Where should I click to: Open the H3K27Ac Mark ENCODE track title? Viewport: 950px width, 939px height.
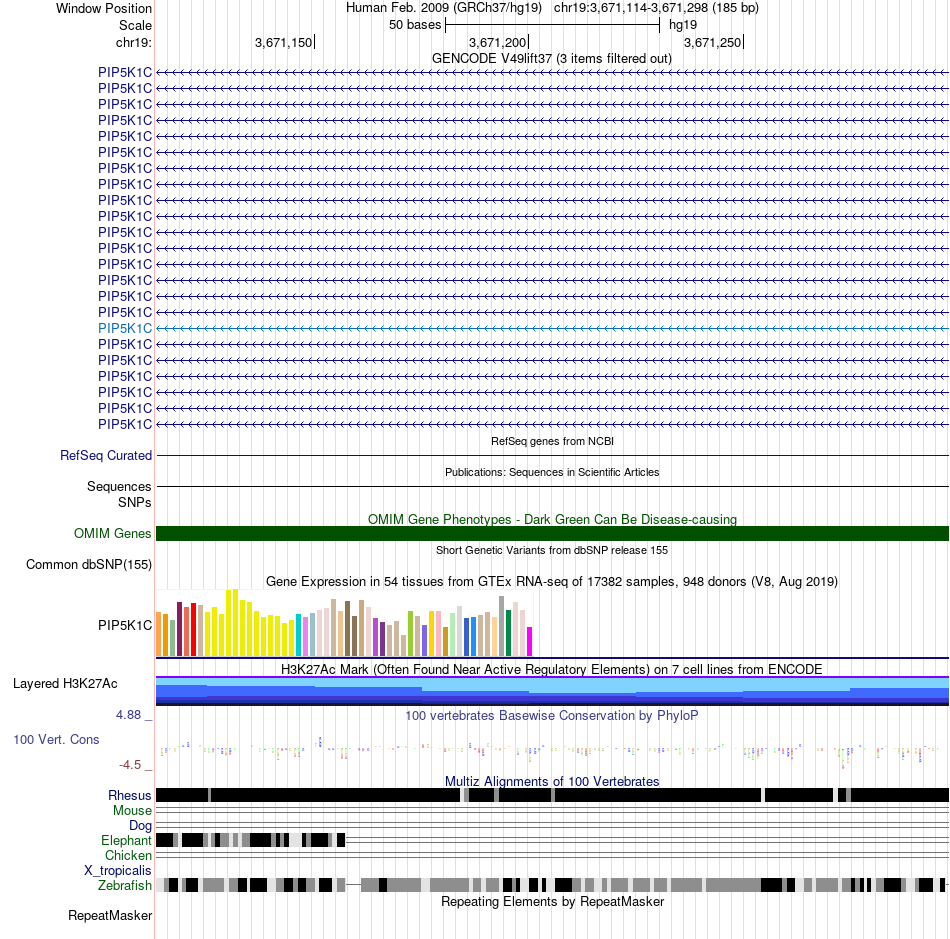tap(552, 669)
